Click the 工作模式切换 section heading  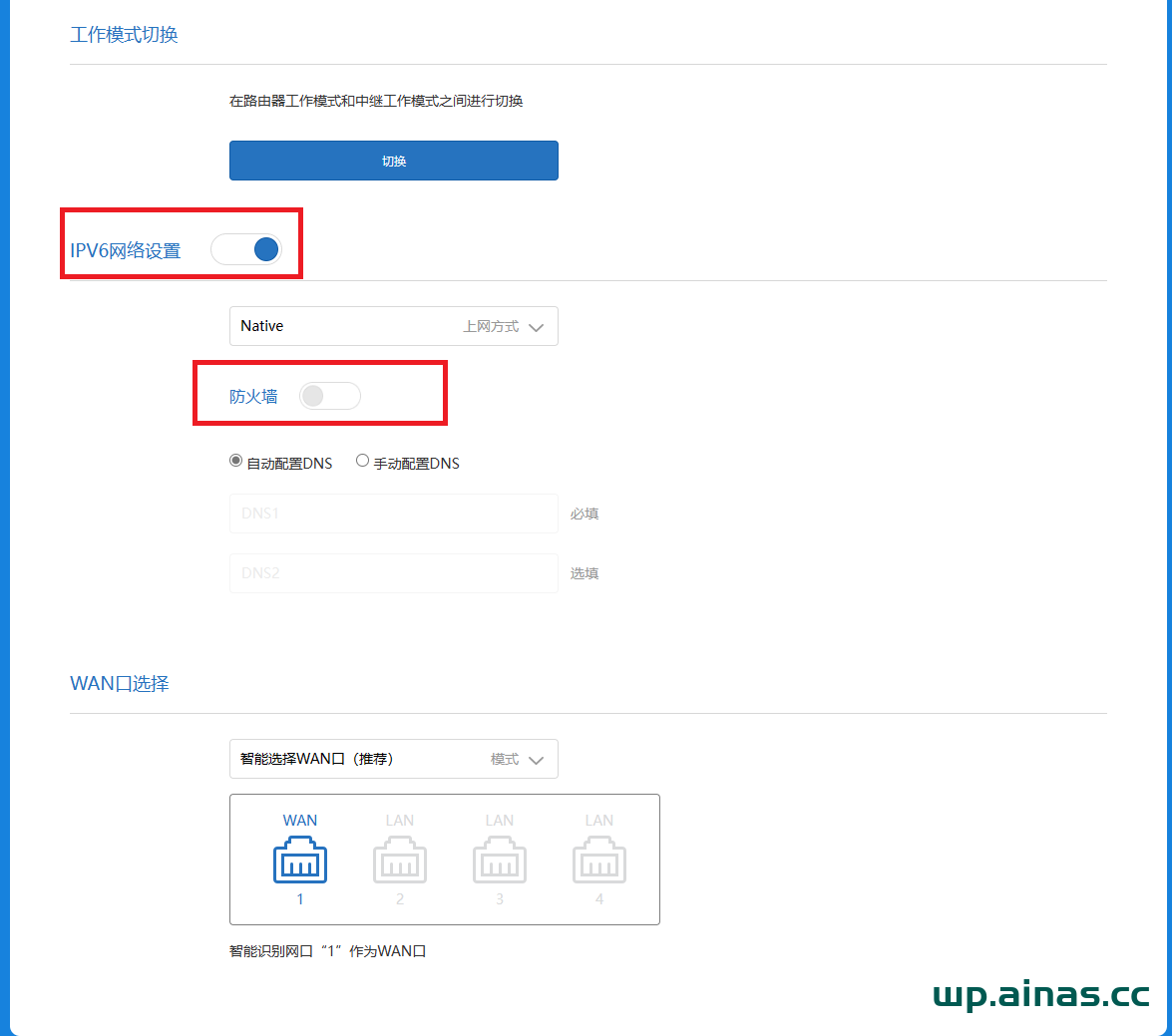pos(123,34)
